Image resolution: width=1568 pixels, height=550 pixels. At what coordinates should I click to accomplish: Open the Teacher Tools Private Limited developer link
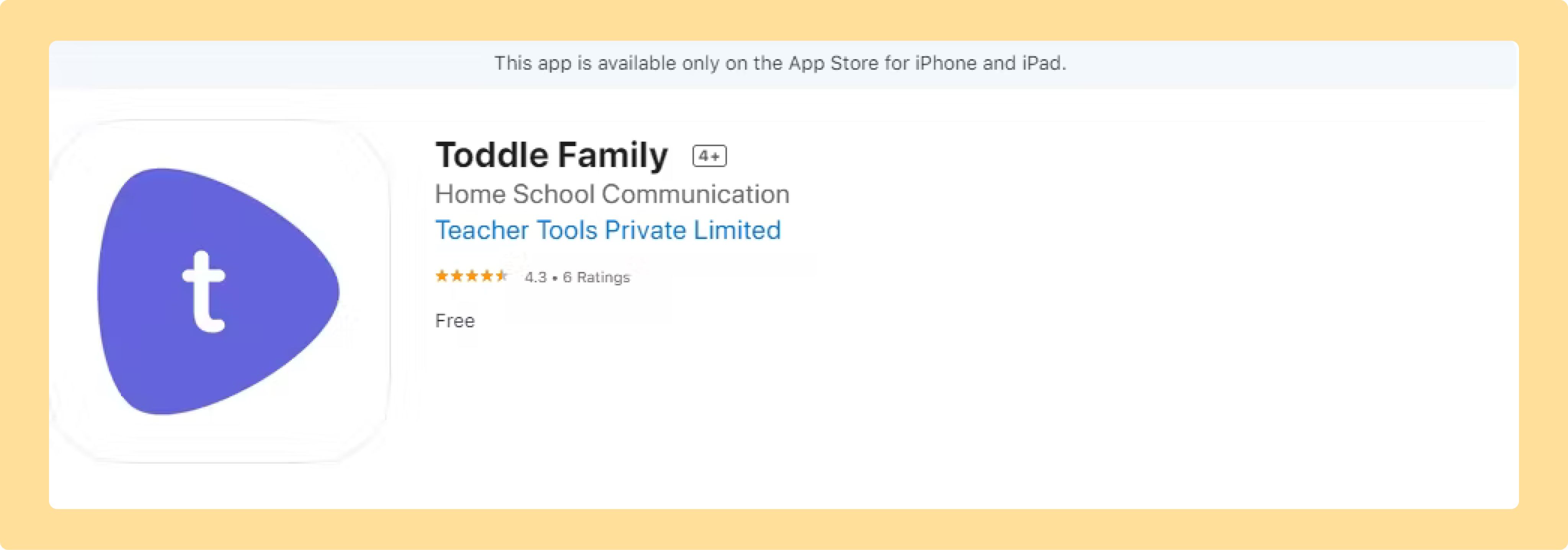608,230
